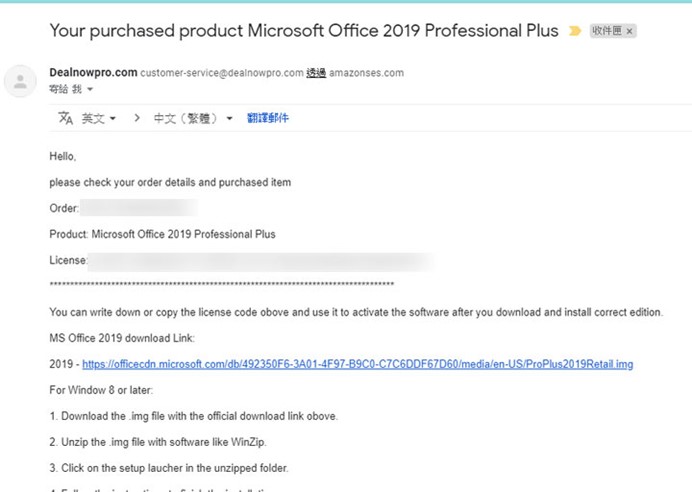This screenshot has height=492, width=692.
Task: Click the yellow importance marker beside subject
Action: [575, 31]
